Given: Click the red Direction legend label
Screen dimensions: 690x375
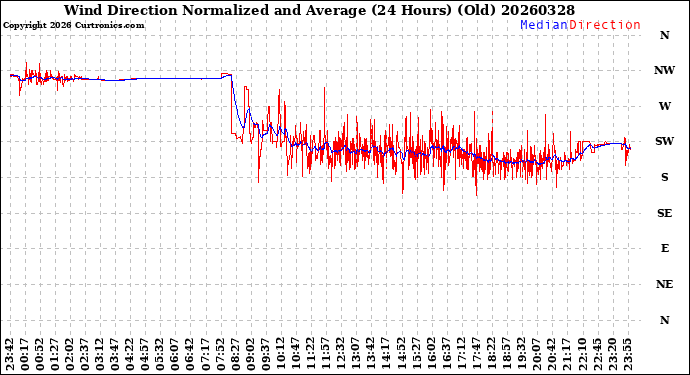Looking at the screenshot, I should (605, 25).
